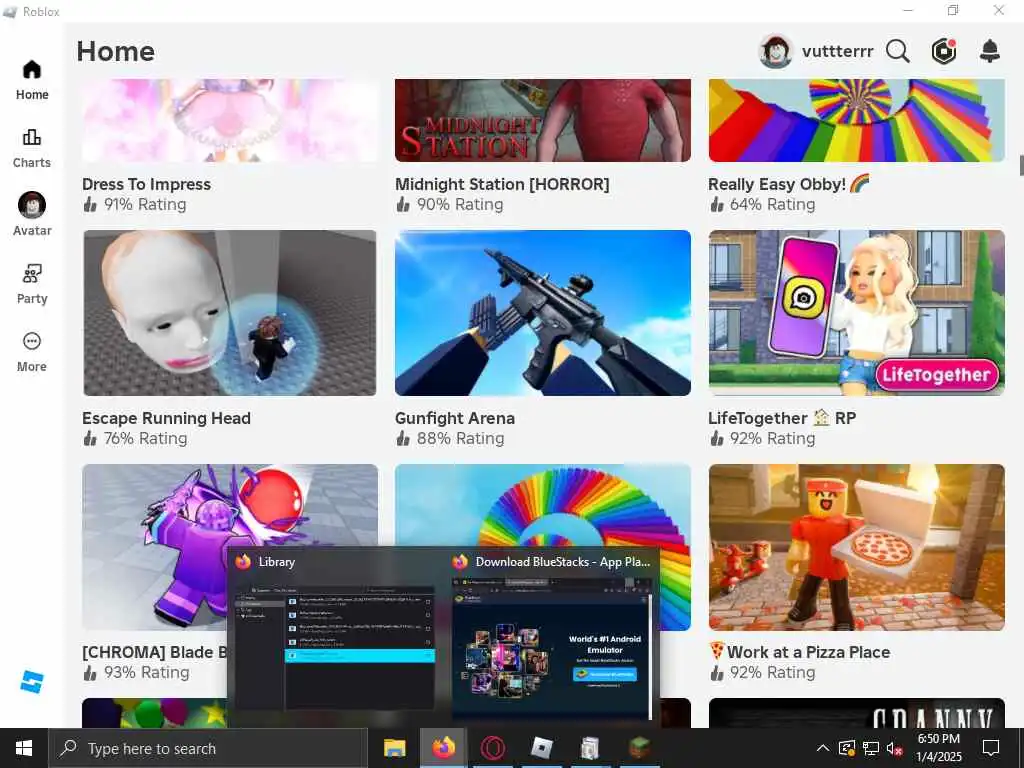Click the Granny game thumbnail at the bottom

[857, 713]
